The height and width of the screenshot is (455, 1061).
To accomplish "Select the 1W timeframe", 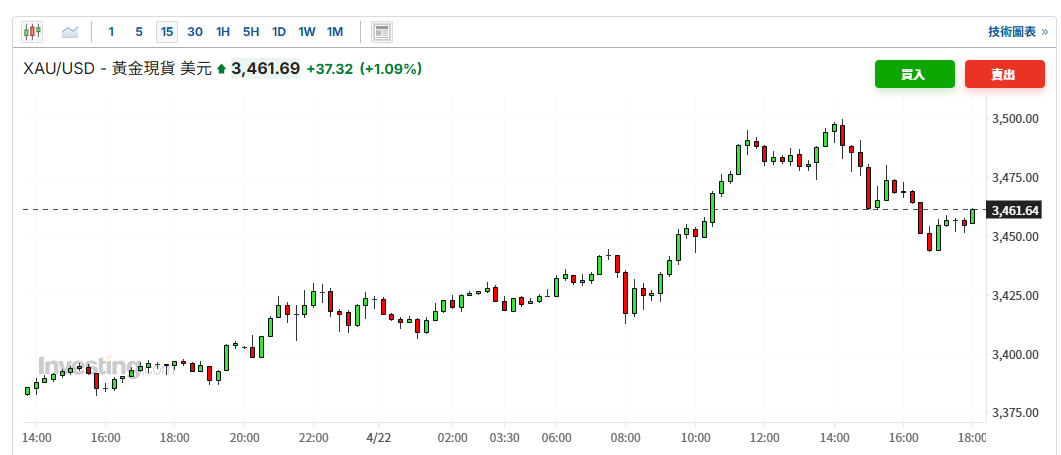I will pos(307,32).
